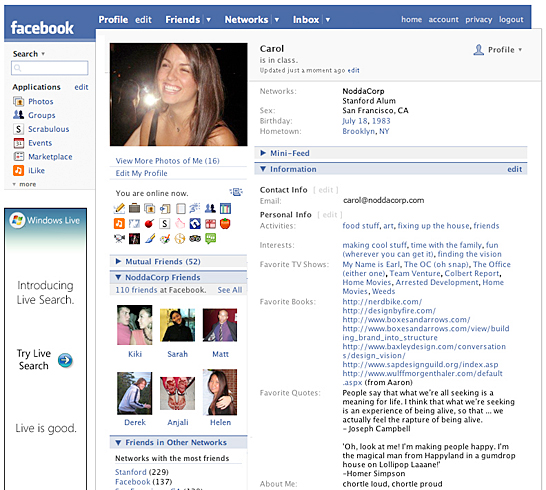This screenshot has height=490, width=546.
Task: Open the Networks dropdown arrow in top bar
Action: 277,20
